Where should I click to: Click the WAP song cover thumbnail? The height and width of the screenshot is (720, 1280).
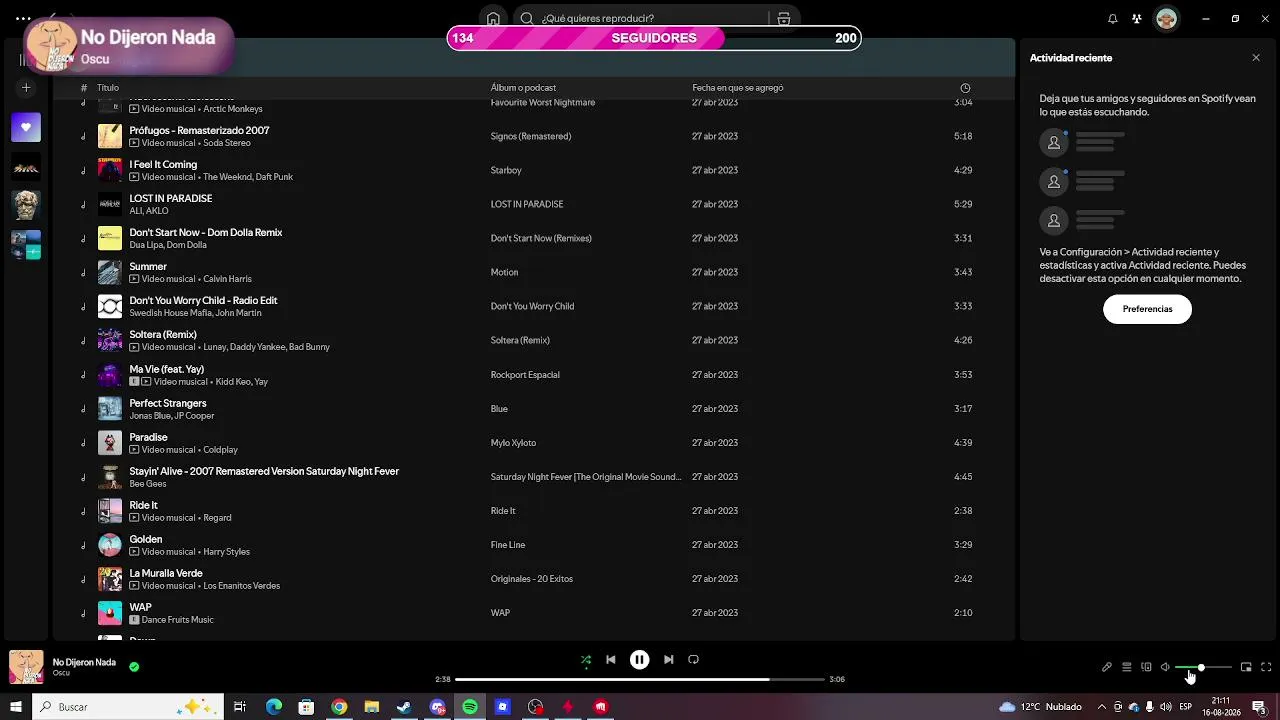click(x=110, y=613)
